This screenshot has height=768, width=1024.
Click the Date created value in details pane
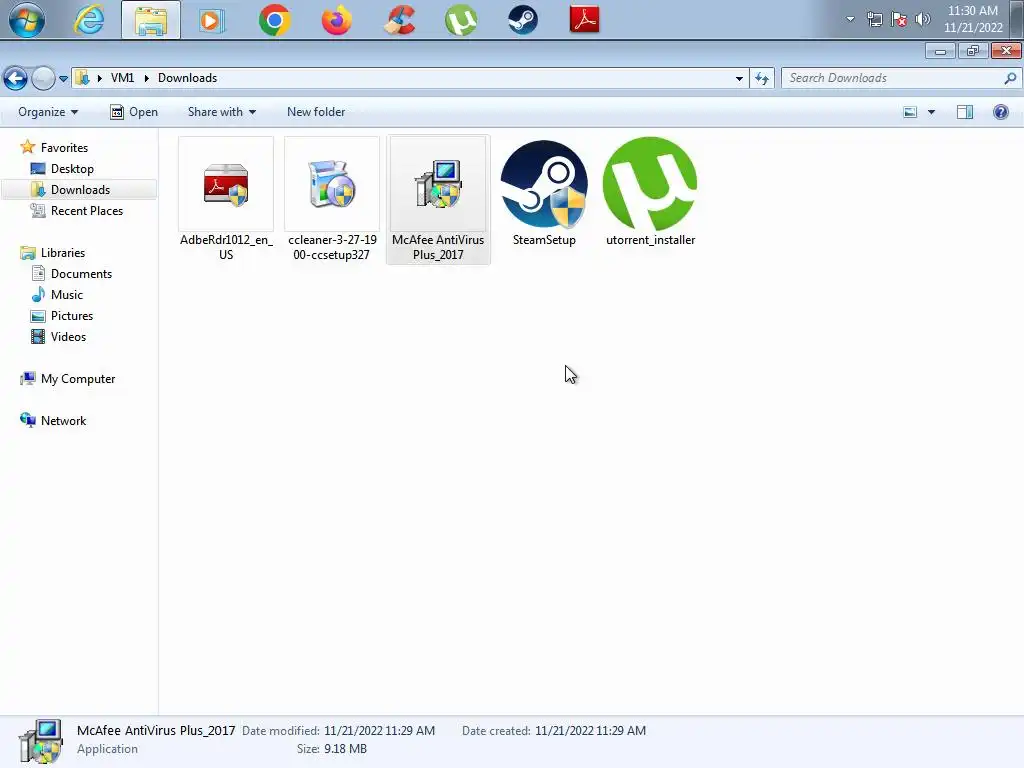(590, 731)
